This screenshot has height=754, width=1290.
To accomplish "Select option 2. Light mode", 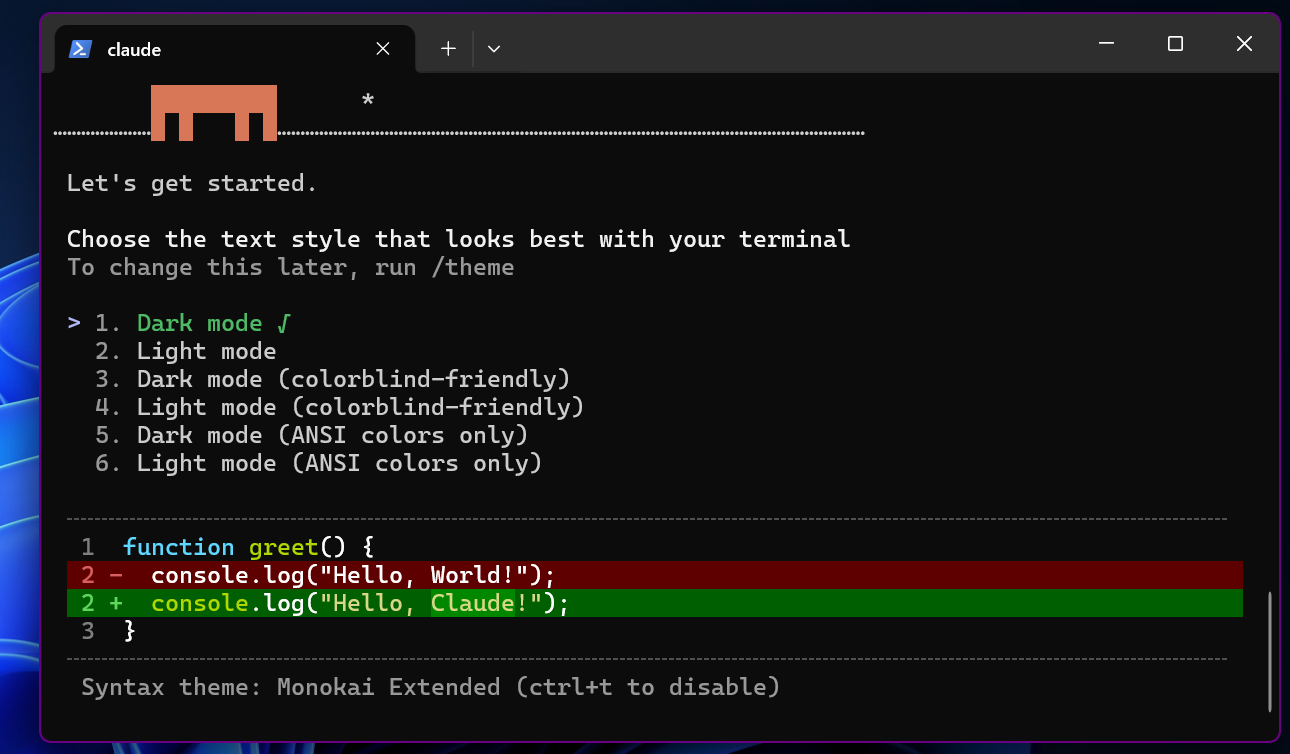I will coord(186,351).
